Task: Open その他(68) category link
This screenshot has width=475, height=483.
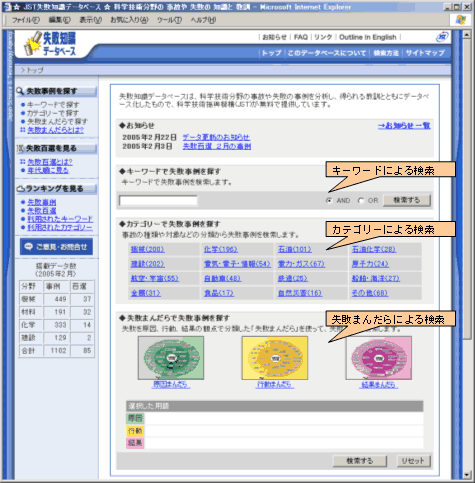Action: coord(370,293)
